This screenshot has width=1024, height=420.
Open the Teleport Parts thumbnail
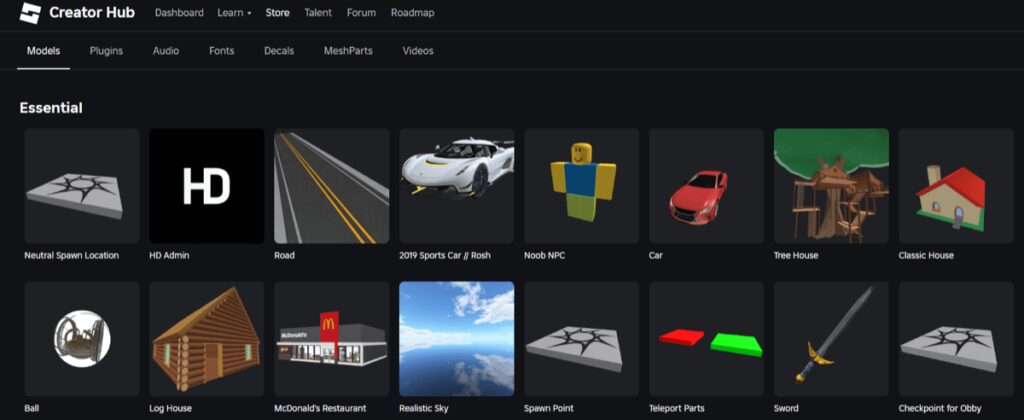(707, 339)
